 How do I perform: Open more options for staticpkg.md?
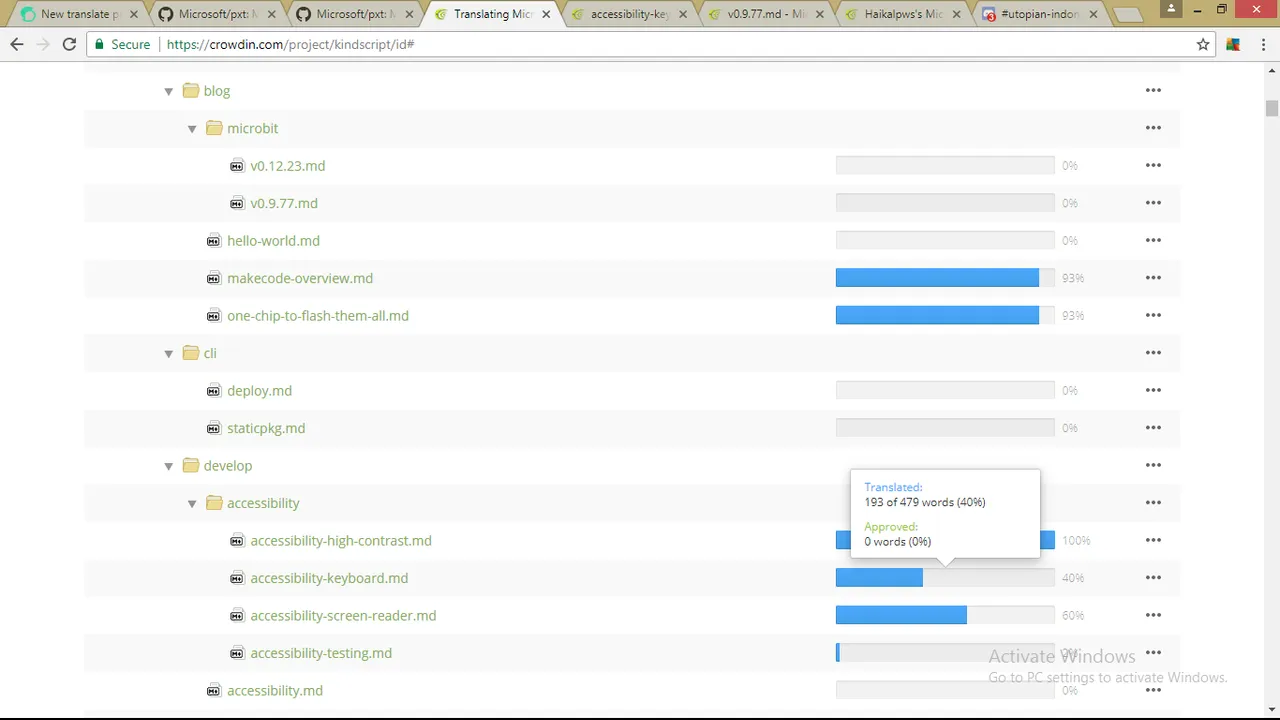point(1153,428)
